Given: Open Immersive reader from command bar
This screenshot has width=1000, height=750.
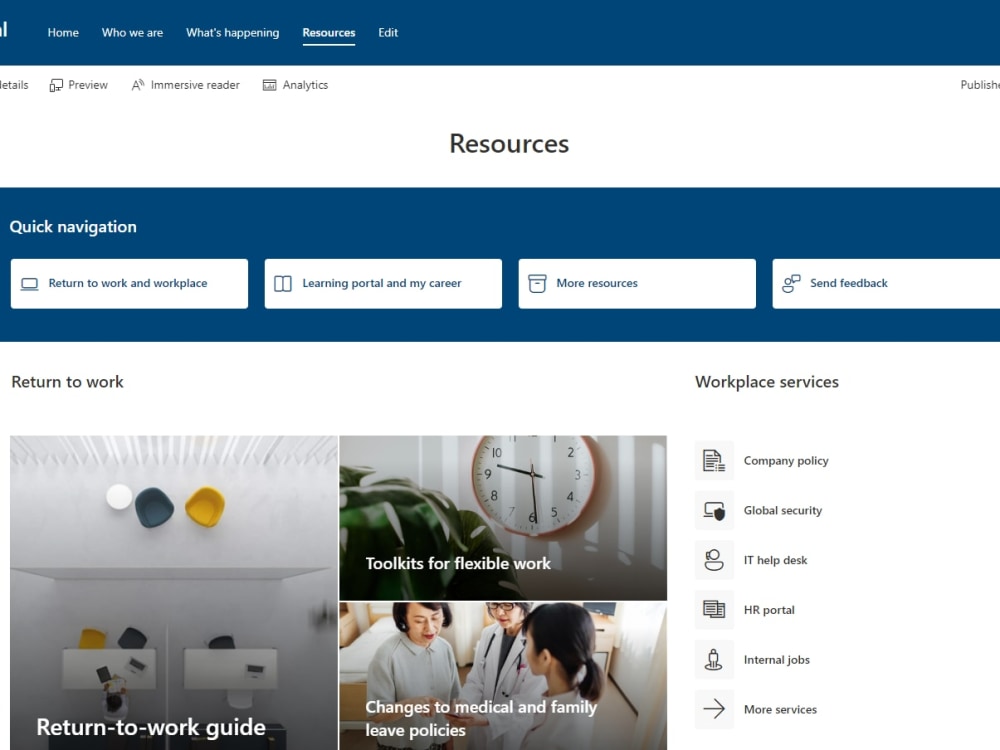Looking at the screenshot, I should click(x=195, y=85).
